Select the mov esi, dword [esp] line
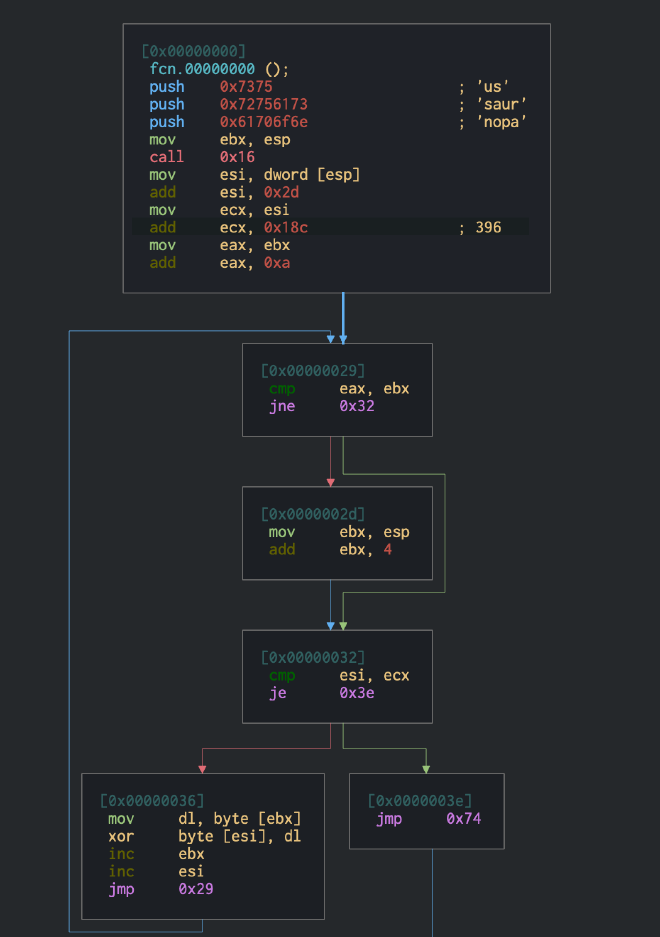 [255, 175]
